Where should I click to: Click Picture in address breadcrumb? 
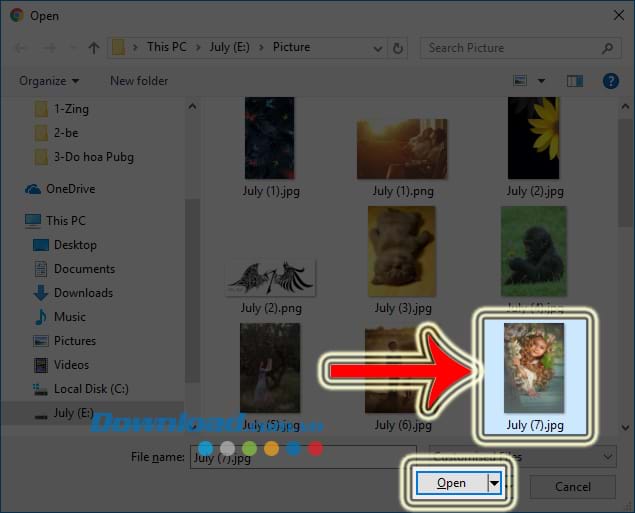point(292,47)
